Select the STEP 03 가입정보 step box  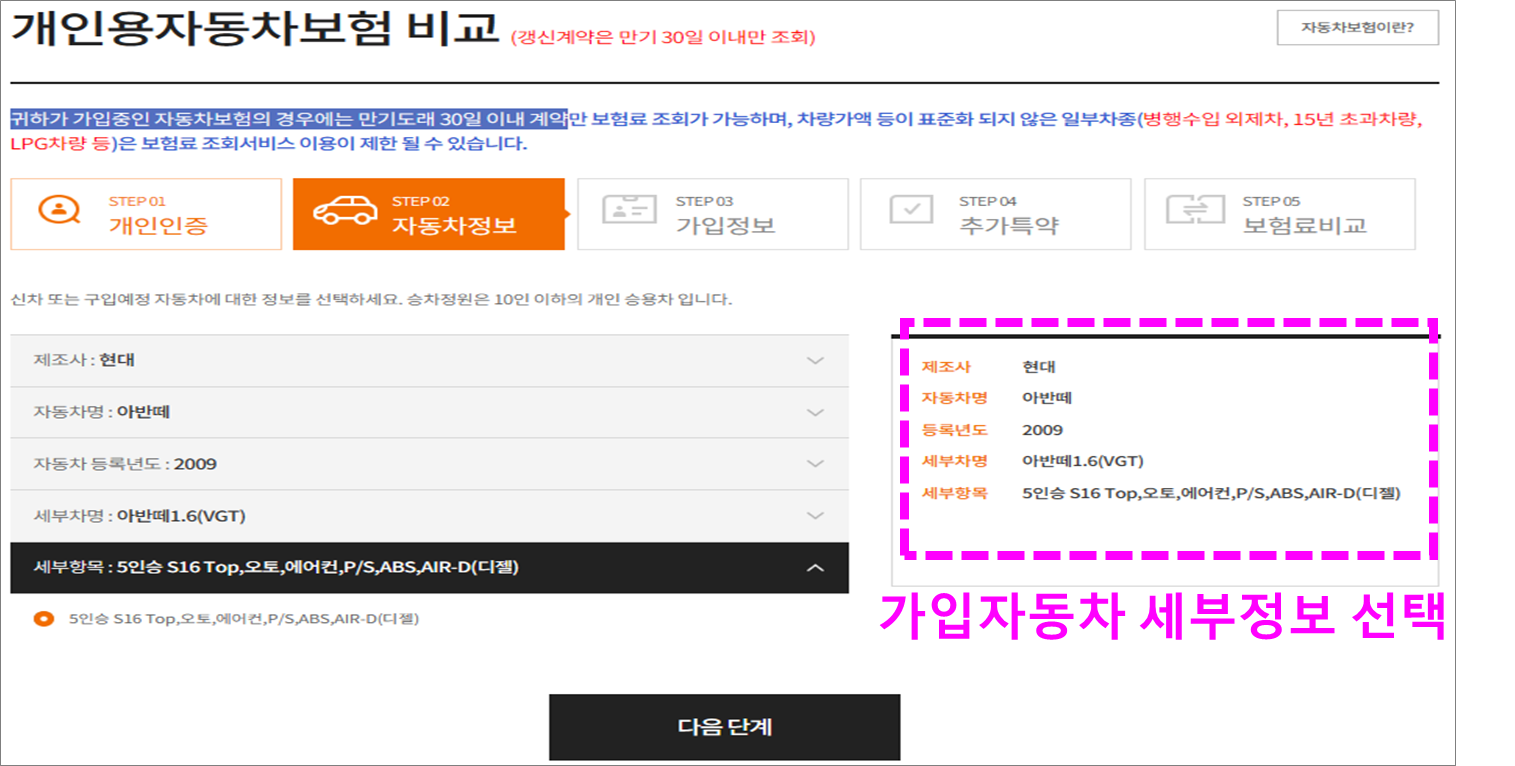711,213
